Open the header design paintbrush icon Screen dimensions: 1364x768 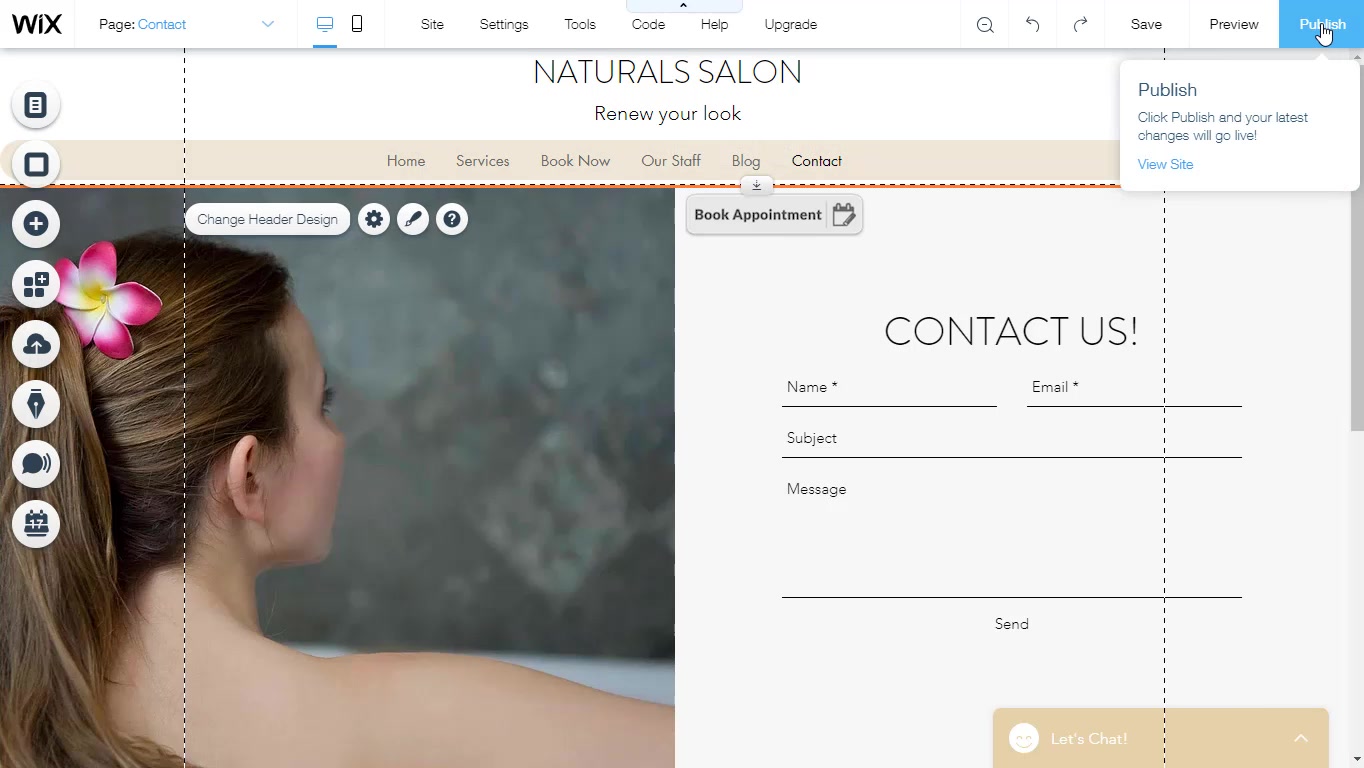(x=413, y=220)
